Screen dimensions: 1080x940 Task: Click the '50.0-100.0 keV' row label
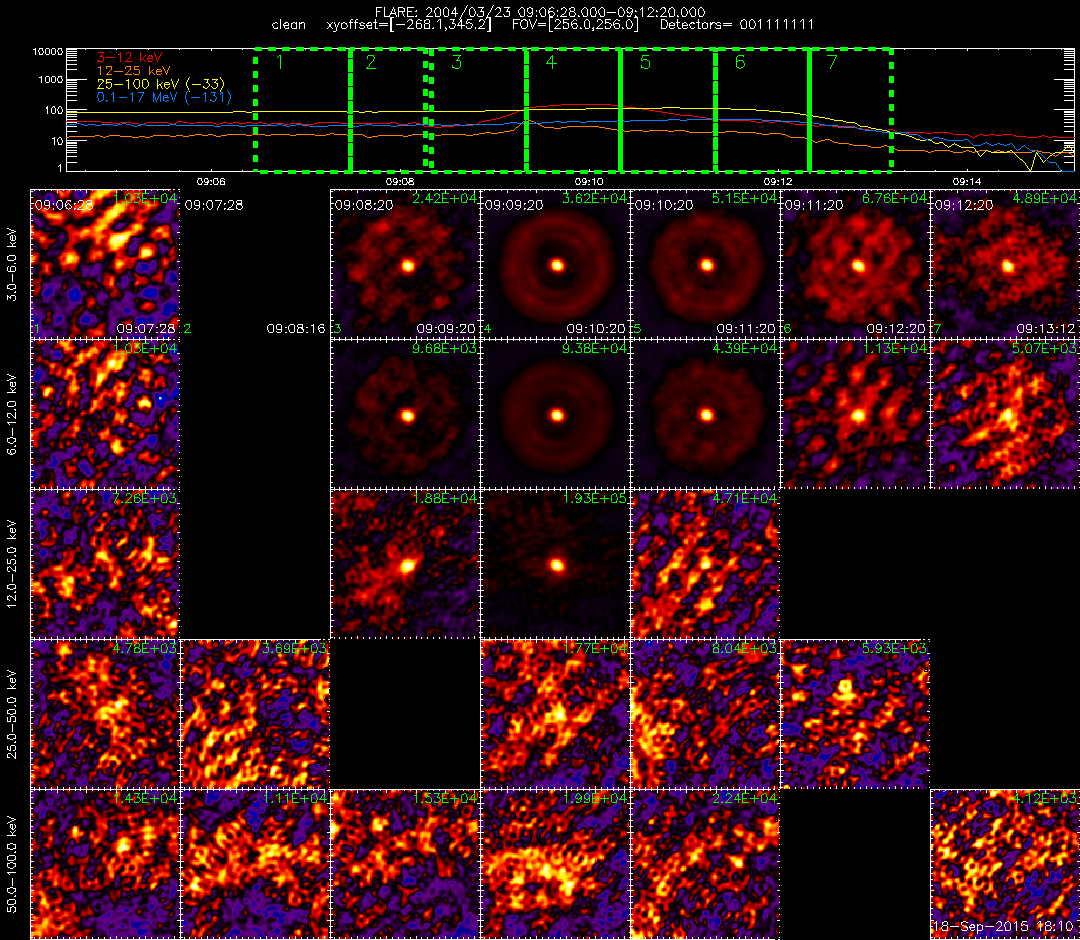pyautogui.click(x=12, y=865)
